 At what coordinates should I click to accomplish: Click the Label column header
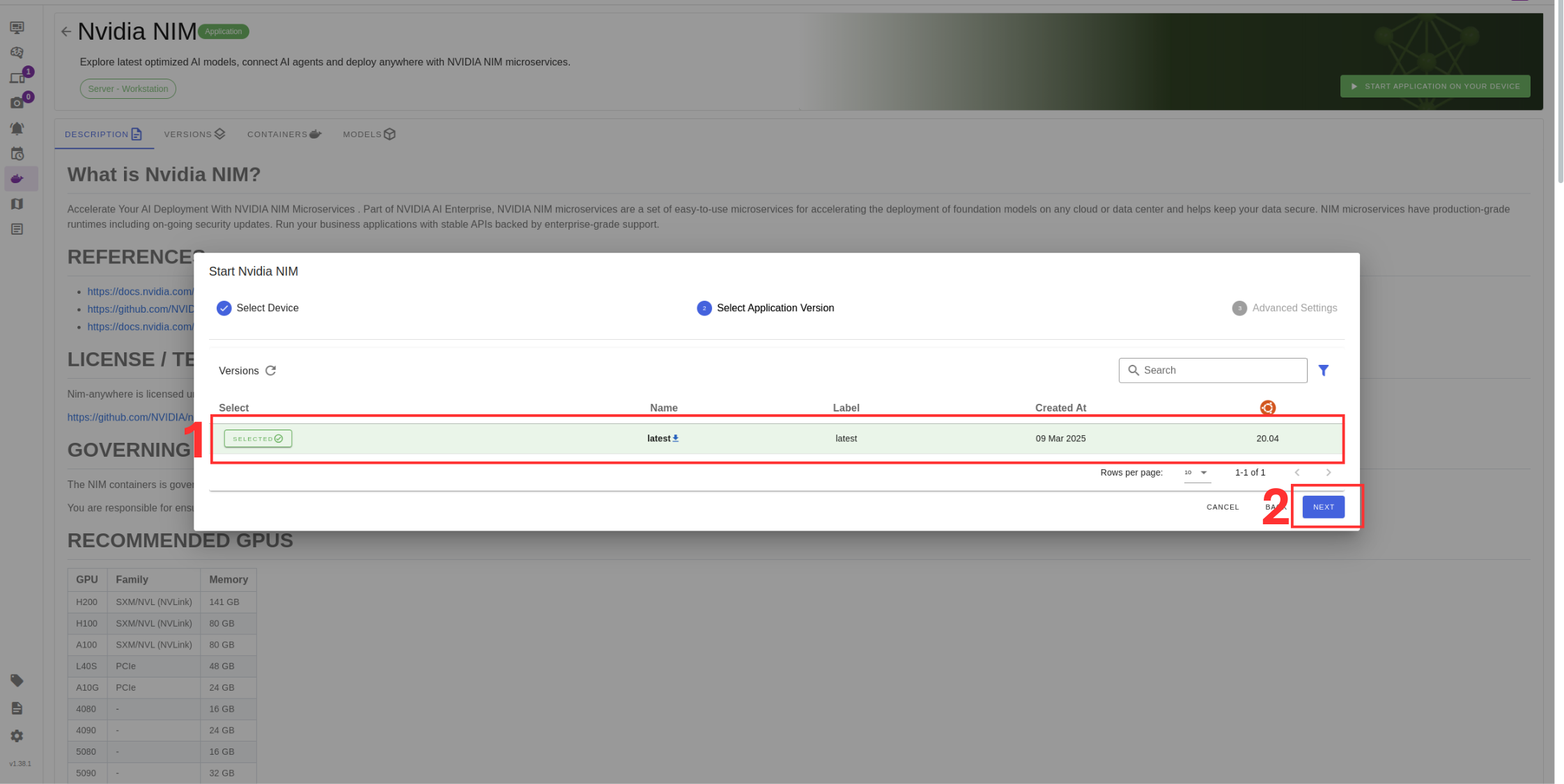[846, 408]
